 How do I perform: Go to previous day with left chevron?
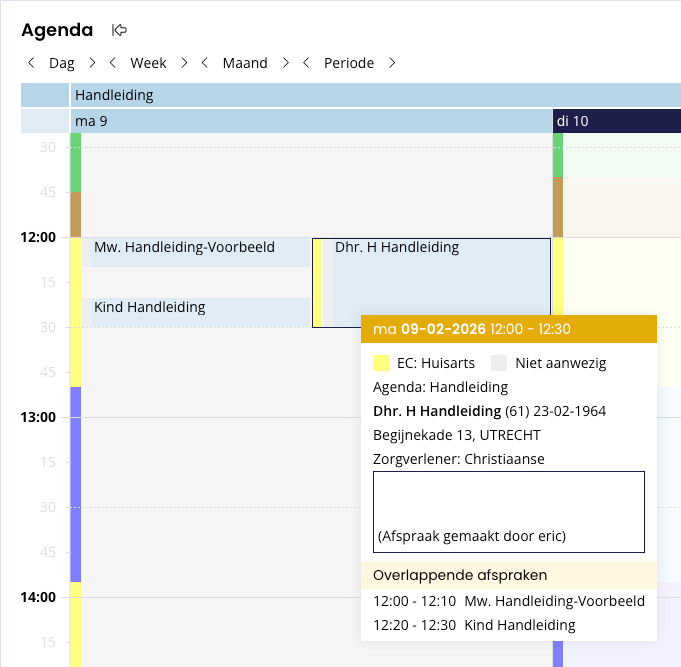[31, 63]
